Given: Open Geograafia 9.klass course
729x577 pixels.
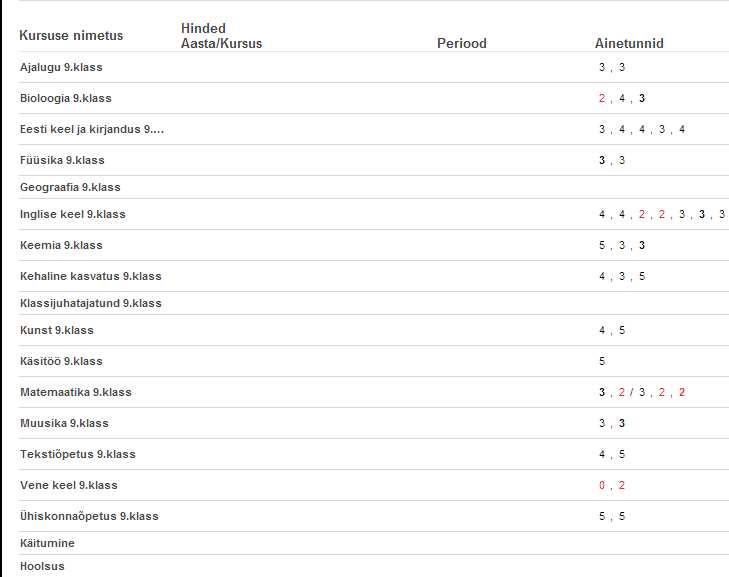Looking at the screenshot, I should pos(70,187).
